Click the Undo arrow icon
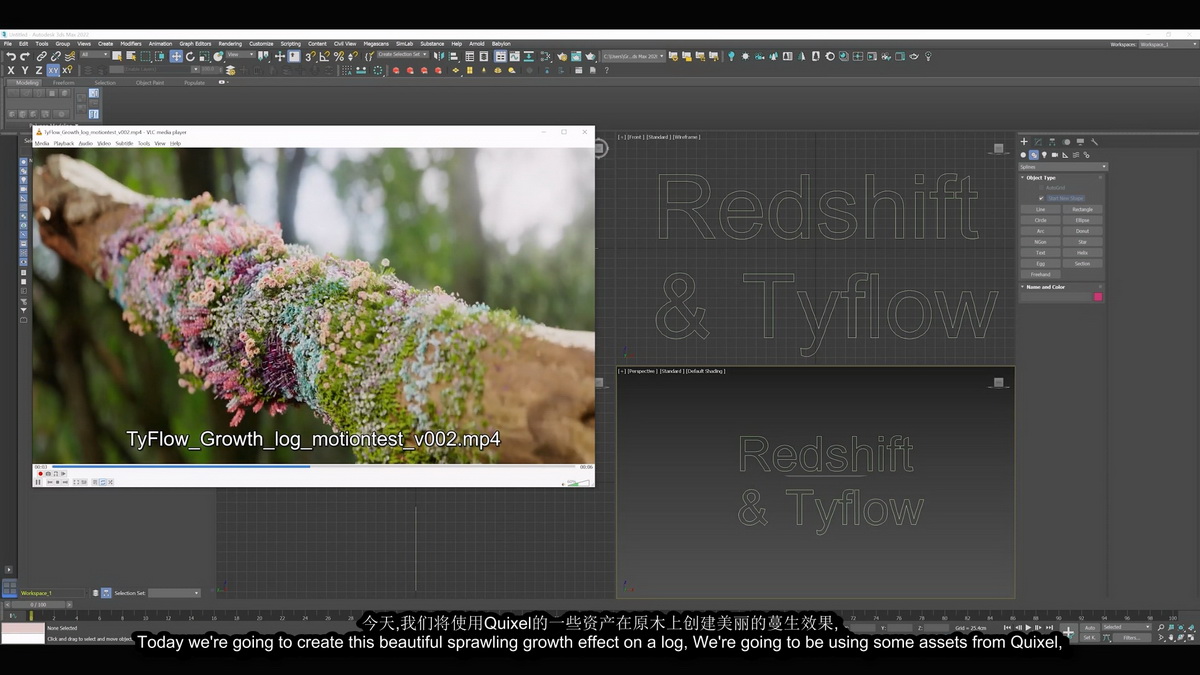The image size is (1200, 675). click(11, 57)
